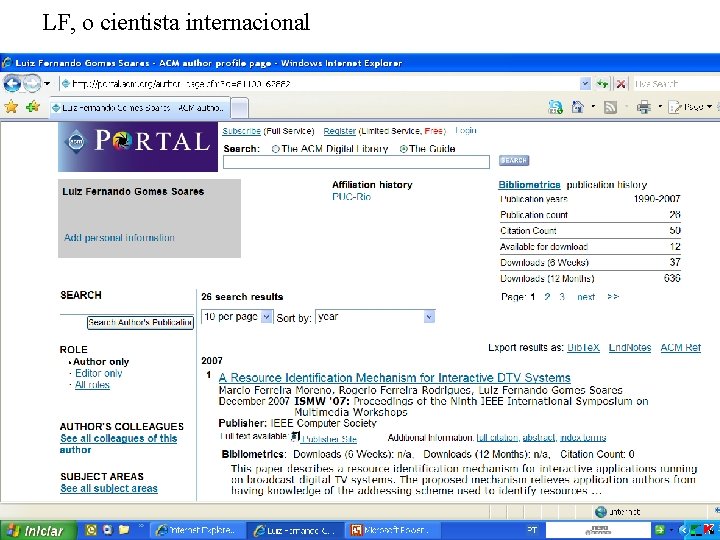
Task: Click the Login link
Action: [x=466, y=131]
